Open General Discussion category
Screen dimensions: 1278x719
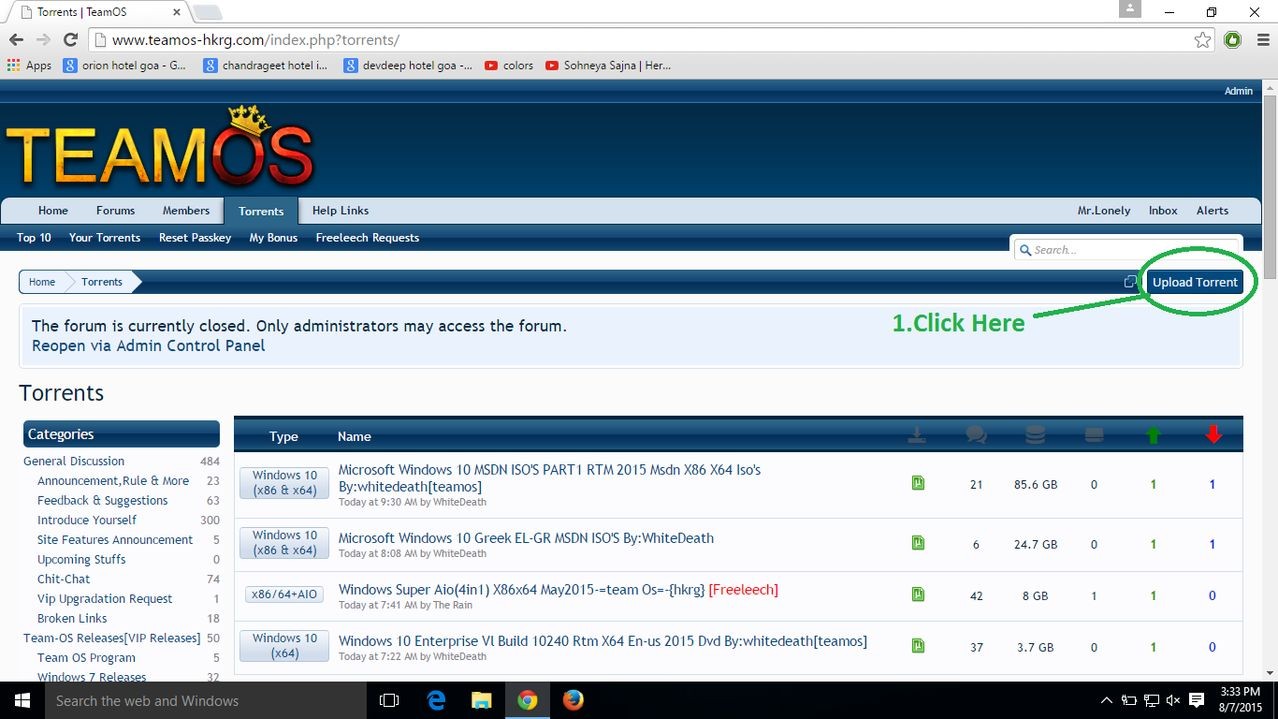point(74,461)
